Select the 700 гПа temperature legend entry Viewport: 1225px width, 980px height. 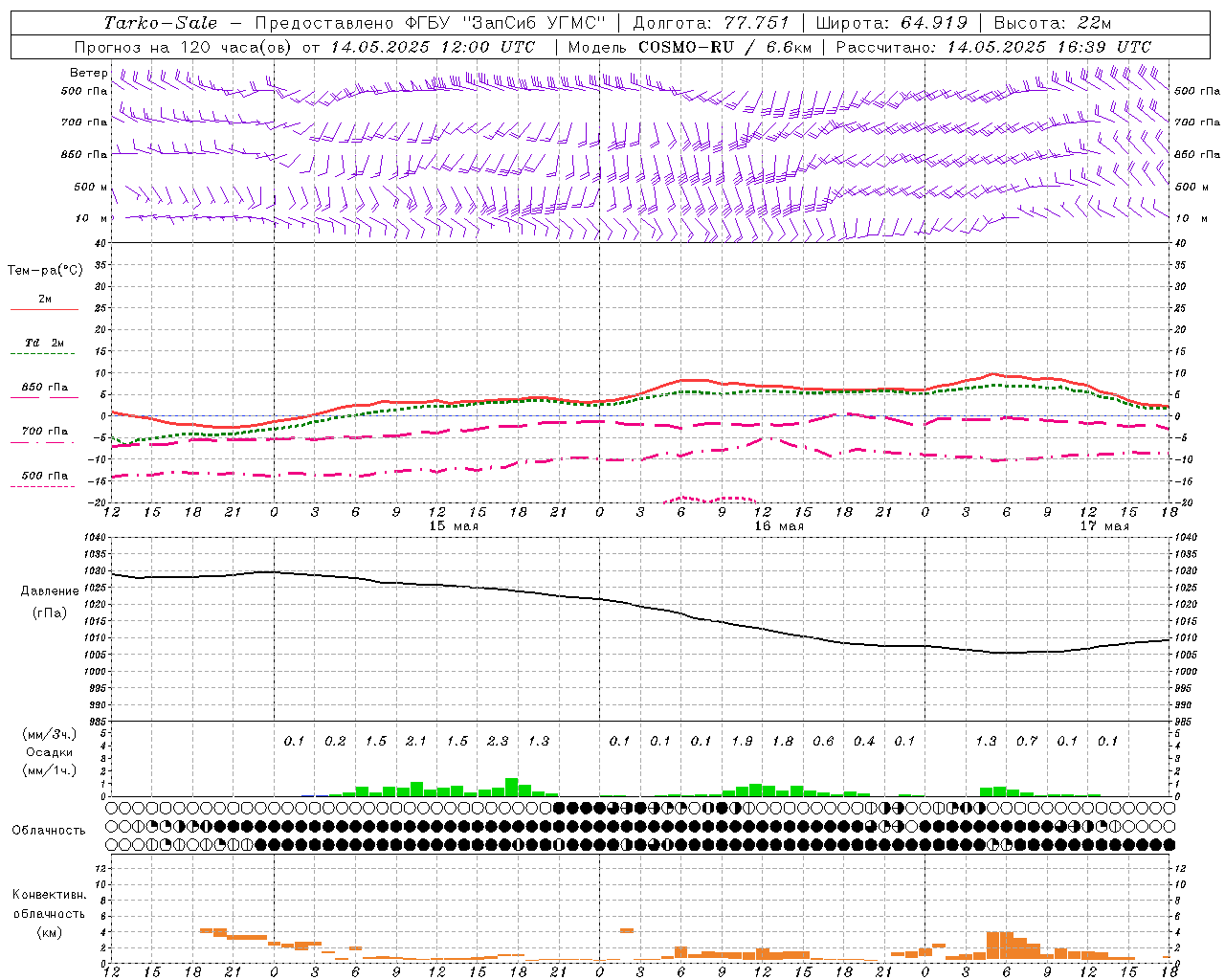click(x=44, y=432)
